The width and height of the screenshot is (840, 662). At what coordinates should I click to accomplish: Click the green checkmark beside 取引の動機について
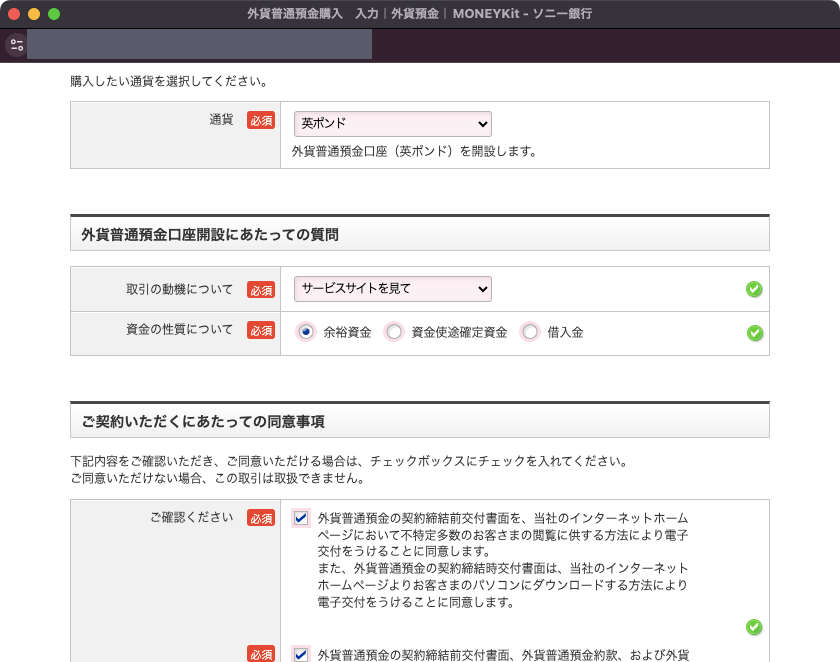[754, 289]
